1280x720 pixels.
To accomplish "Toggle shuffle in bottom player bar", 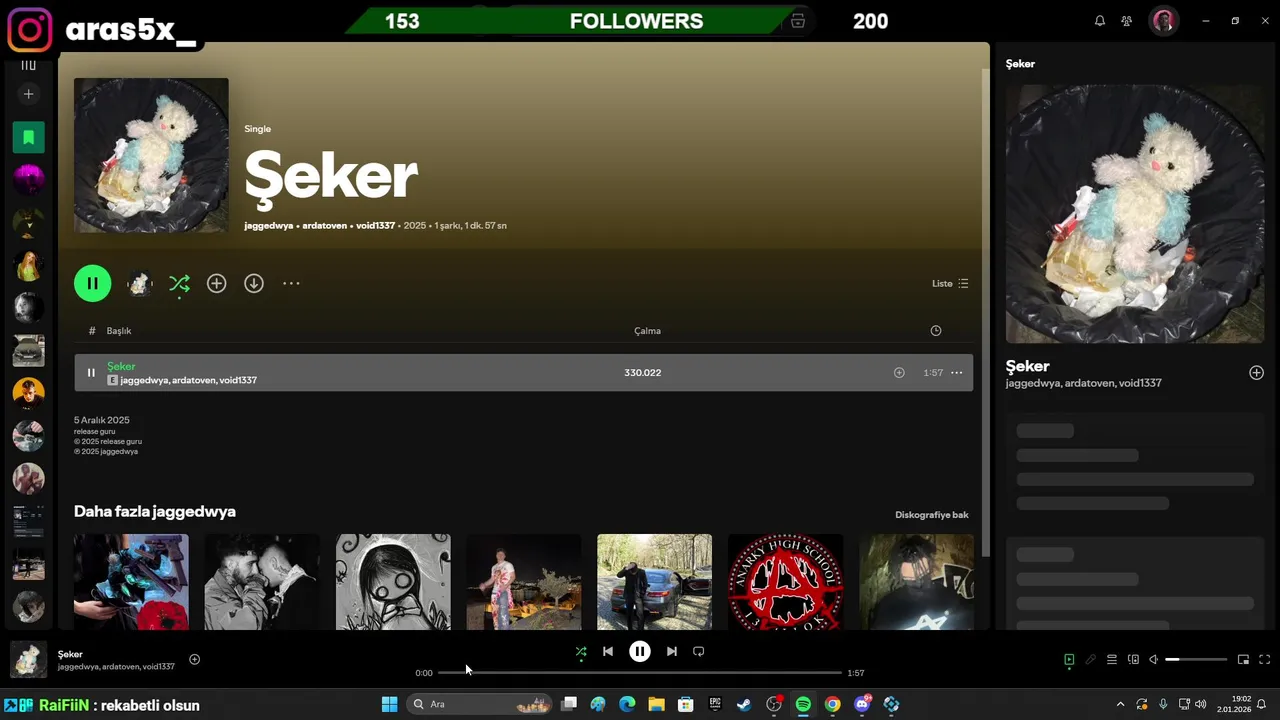I will point(581,652).
